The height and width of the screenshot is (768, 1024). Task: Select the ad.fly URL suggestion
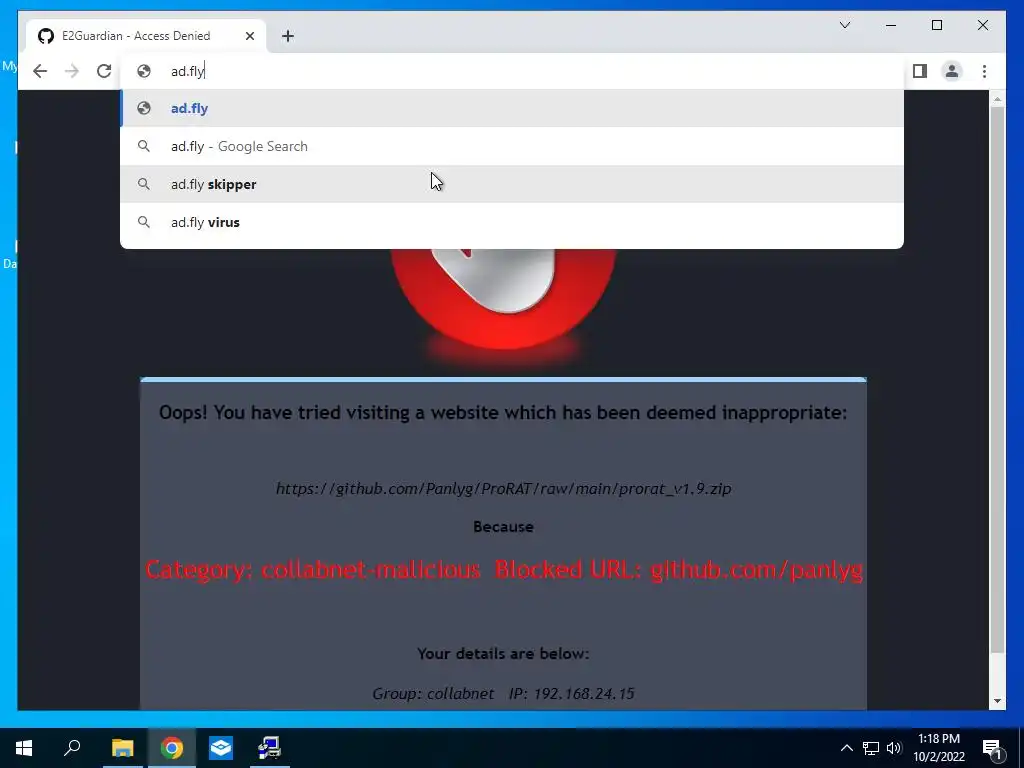[x=512, y=108]
